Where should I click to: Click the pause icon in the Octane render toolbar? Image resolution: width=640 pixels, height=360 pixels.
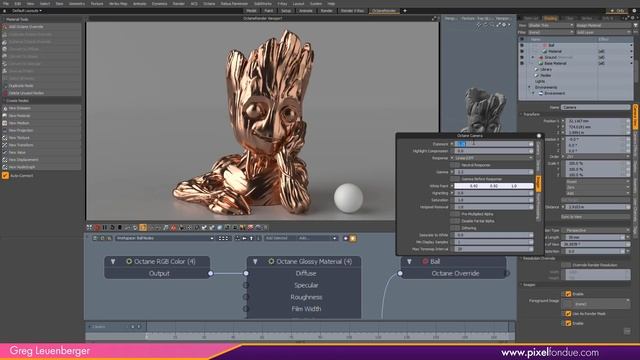pyautogui.click(x=104, y=227)
